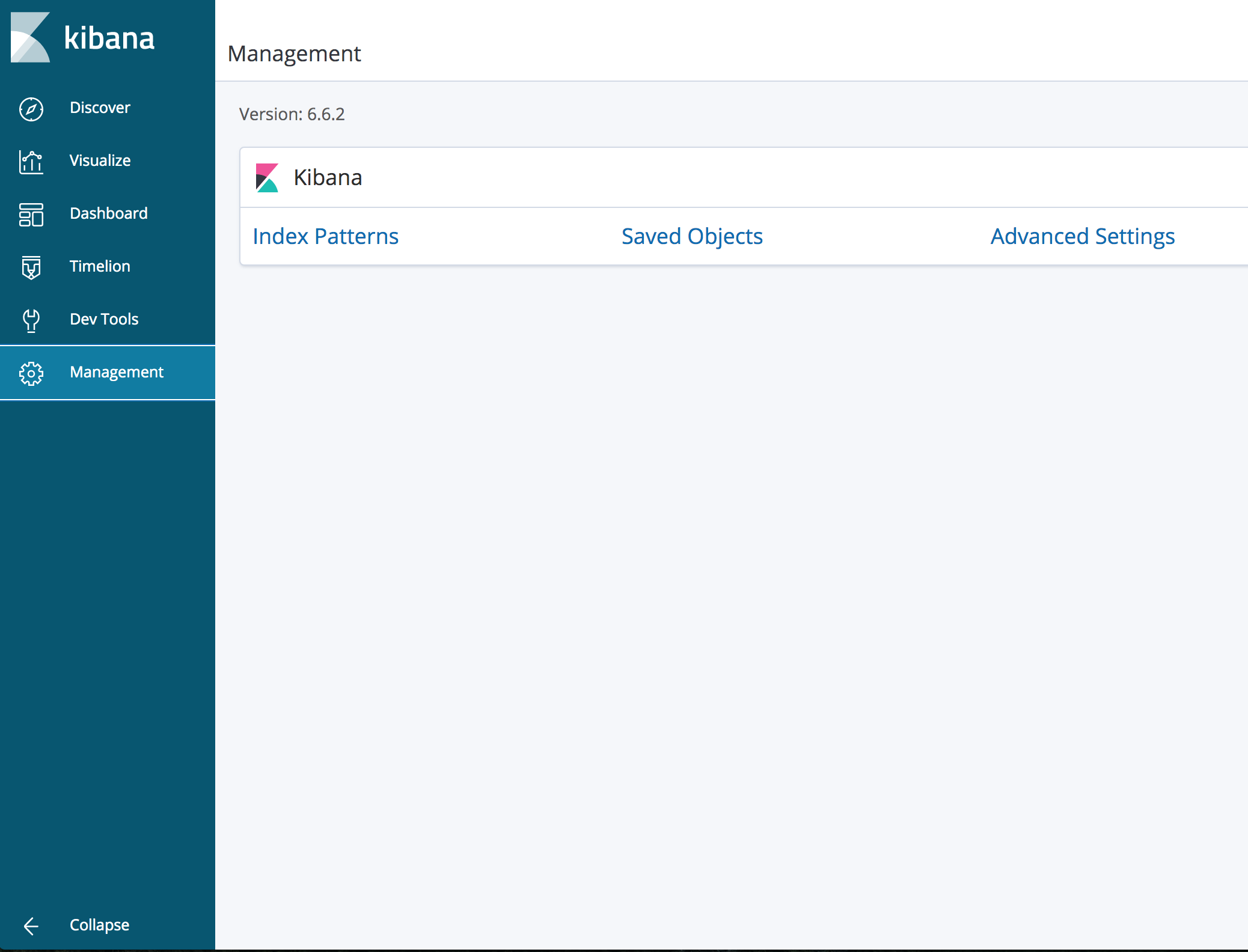This screenshot has width=1248, height=952.
Task: Select the Management sidebar item
Action: 117,372
